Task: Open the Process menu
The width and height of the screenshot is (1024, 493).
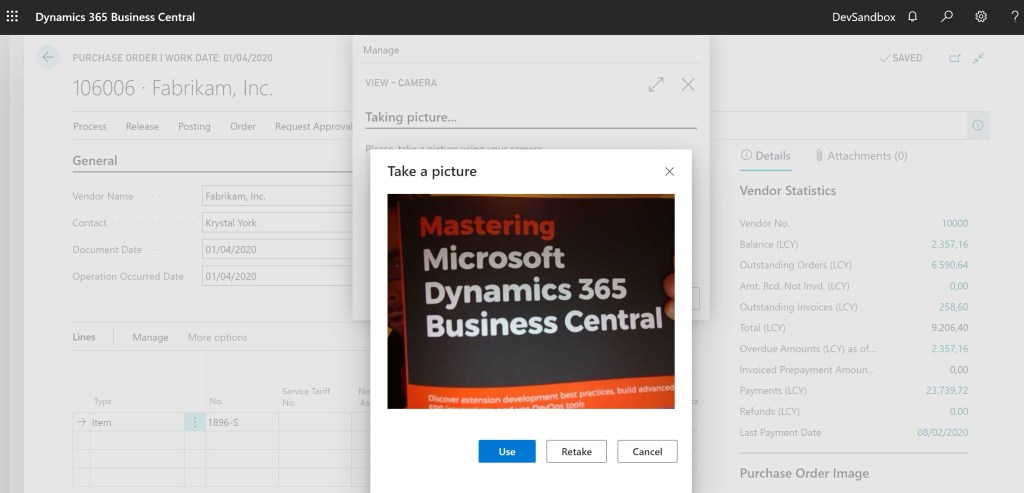Action: tap(90, 126)
